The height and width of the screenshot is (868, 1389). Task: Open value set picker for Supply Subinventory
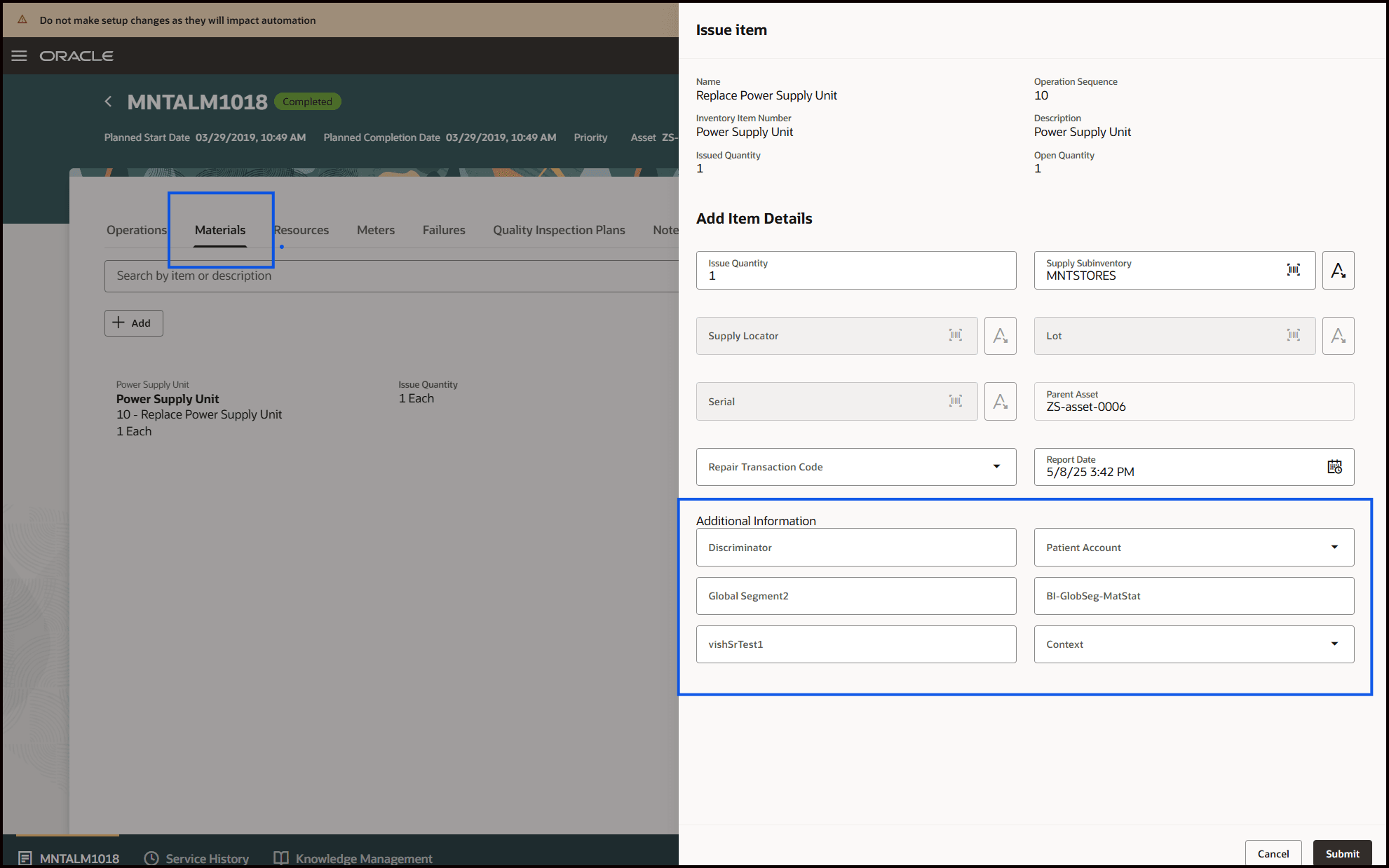(1338, 270)
